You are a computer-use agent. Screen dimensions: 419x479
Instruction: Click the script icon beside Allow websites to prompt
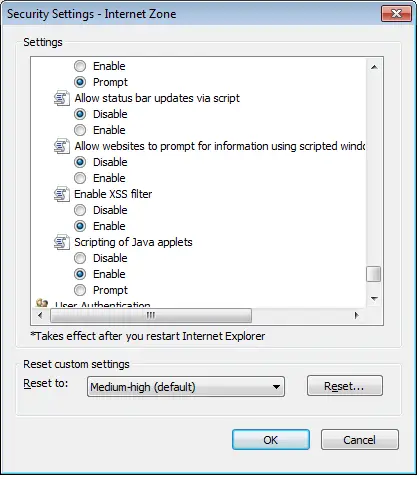62,146
